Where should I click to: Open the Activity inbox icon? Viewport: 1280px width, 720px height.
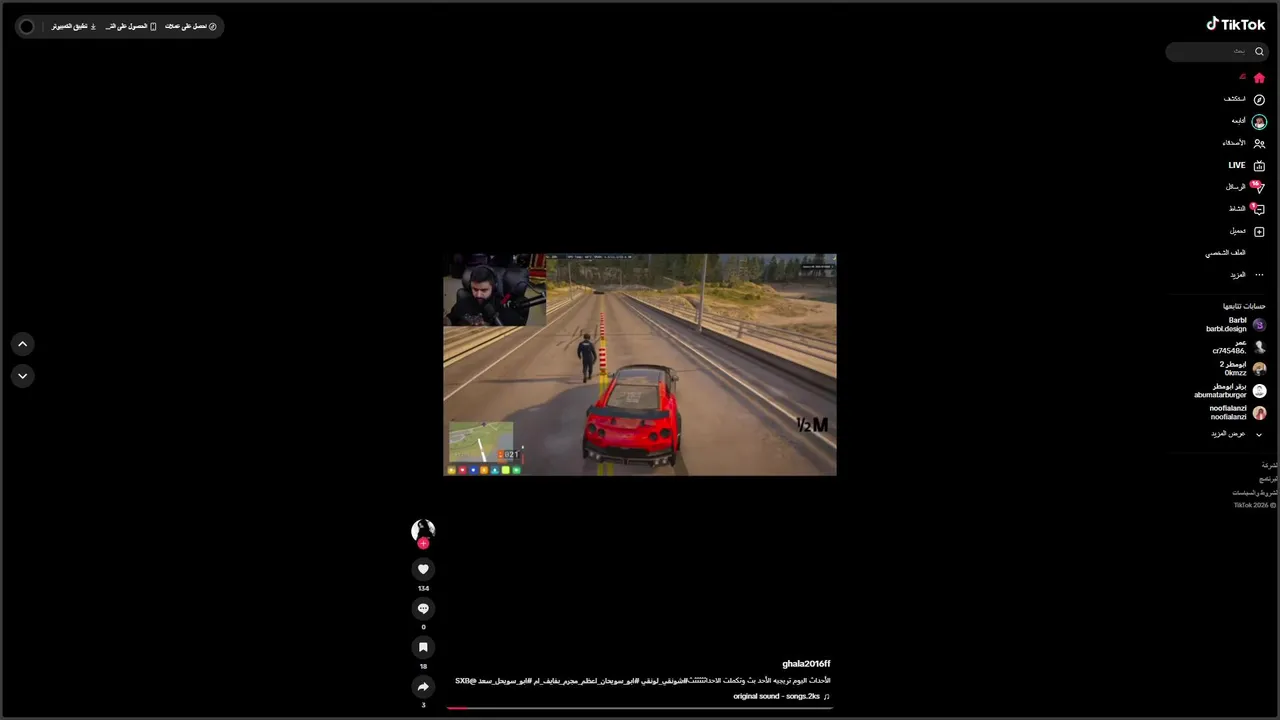point(1258,209)
